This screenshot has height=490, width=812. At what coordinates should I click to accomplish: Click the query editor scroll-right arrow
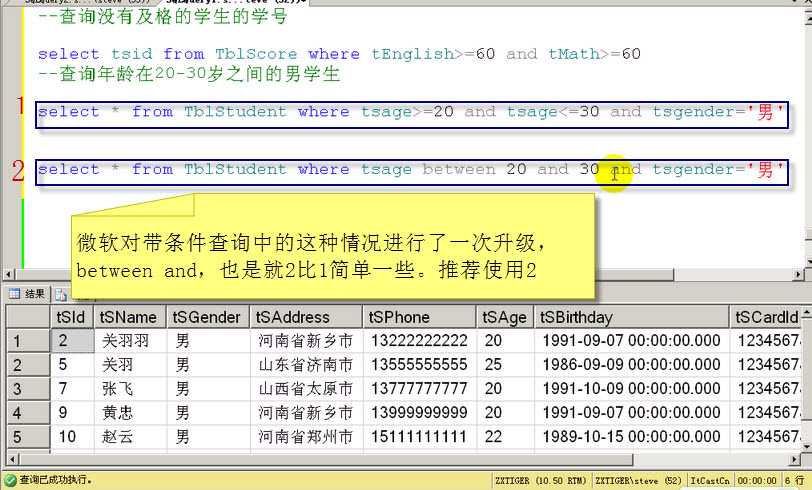pyautogui.click(x=798, y=274)
